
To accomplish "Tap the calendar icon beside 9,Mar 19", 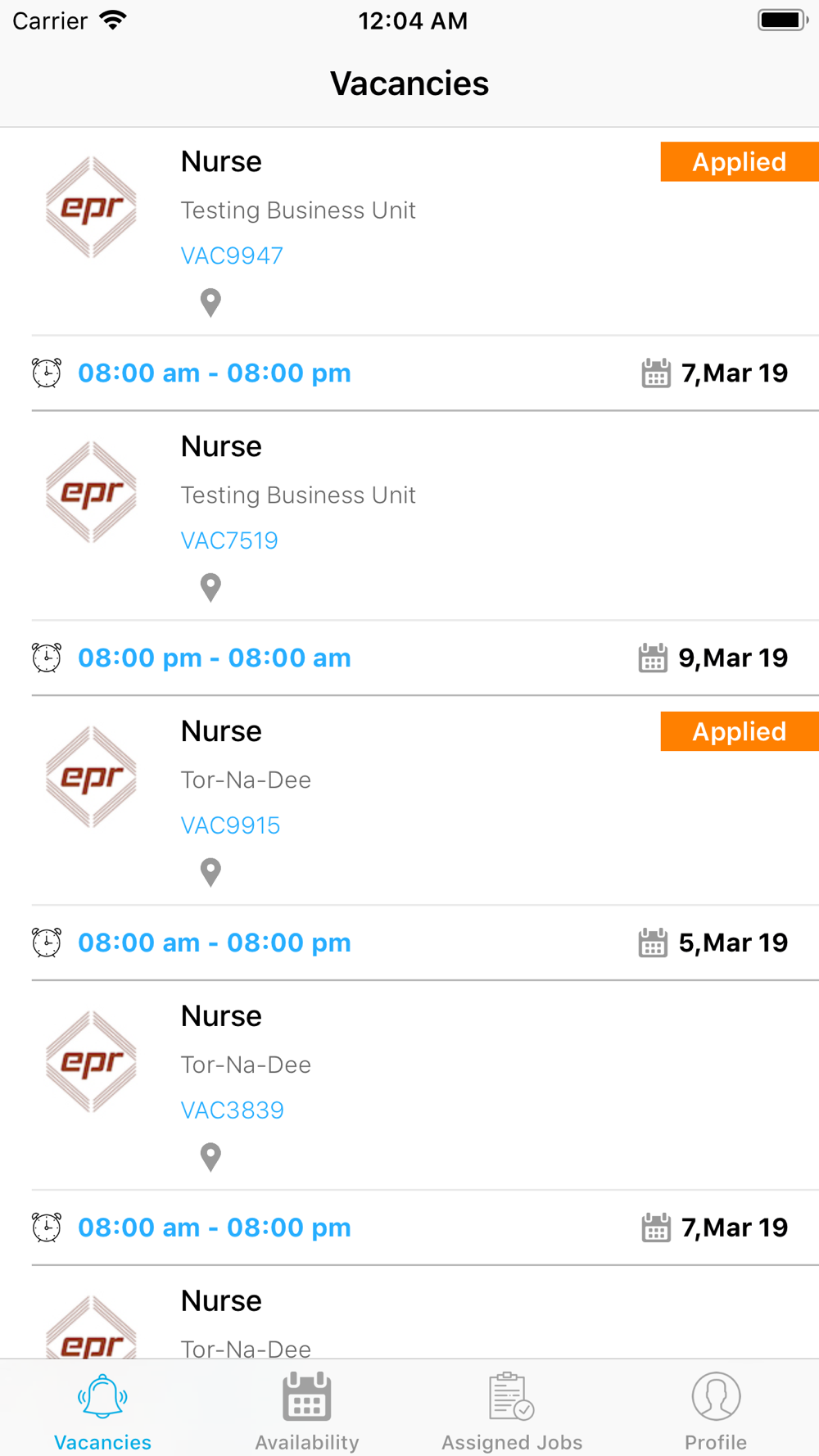I will (x=653, y=658).
